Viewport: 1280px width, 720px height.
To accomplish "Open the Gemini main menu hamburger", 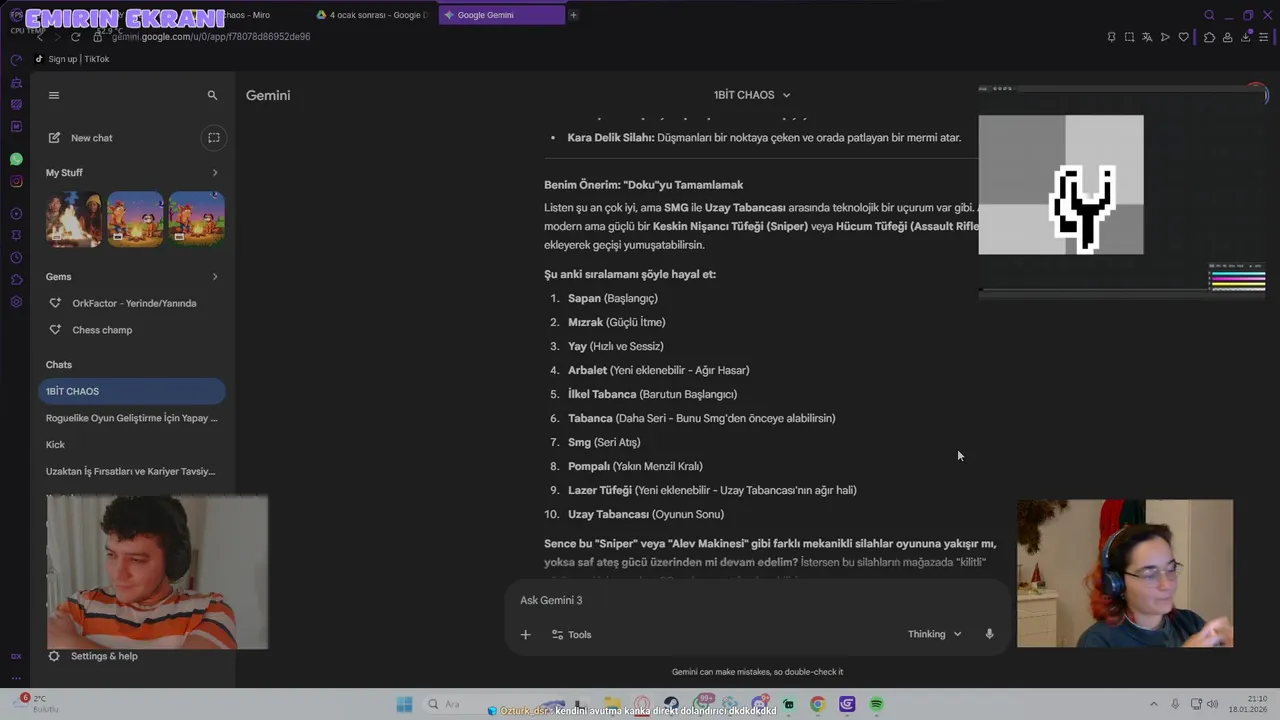I will [54, 95].
